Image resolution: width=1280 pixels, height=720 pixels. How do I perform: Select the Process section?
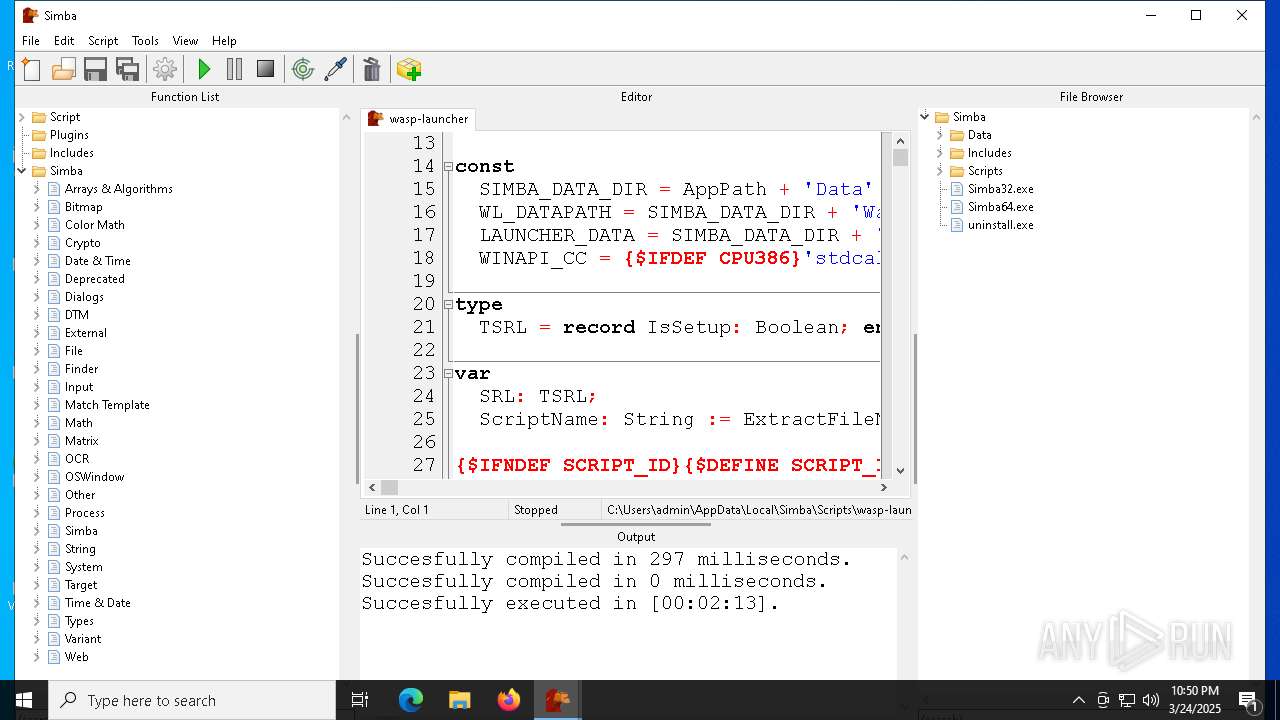85,513
